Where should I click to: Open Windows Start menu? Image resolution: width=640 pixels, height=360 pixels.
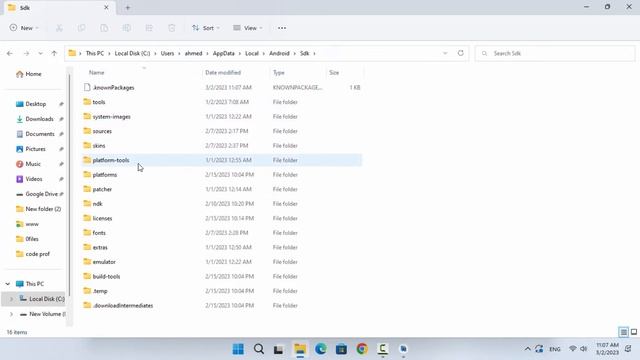point(238,349)
